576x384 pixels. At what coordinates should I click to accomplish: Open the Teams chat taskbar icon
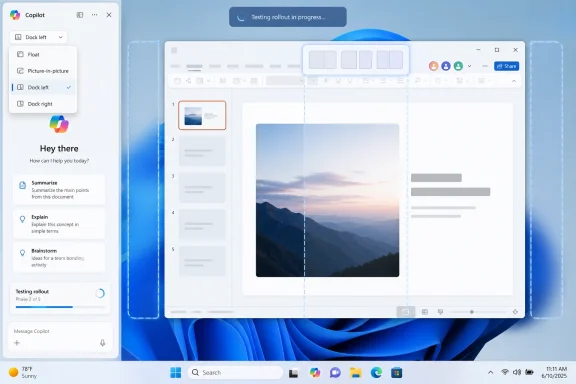tap(335, 373)
